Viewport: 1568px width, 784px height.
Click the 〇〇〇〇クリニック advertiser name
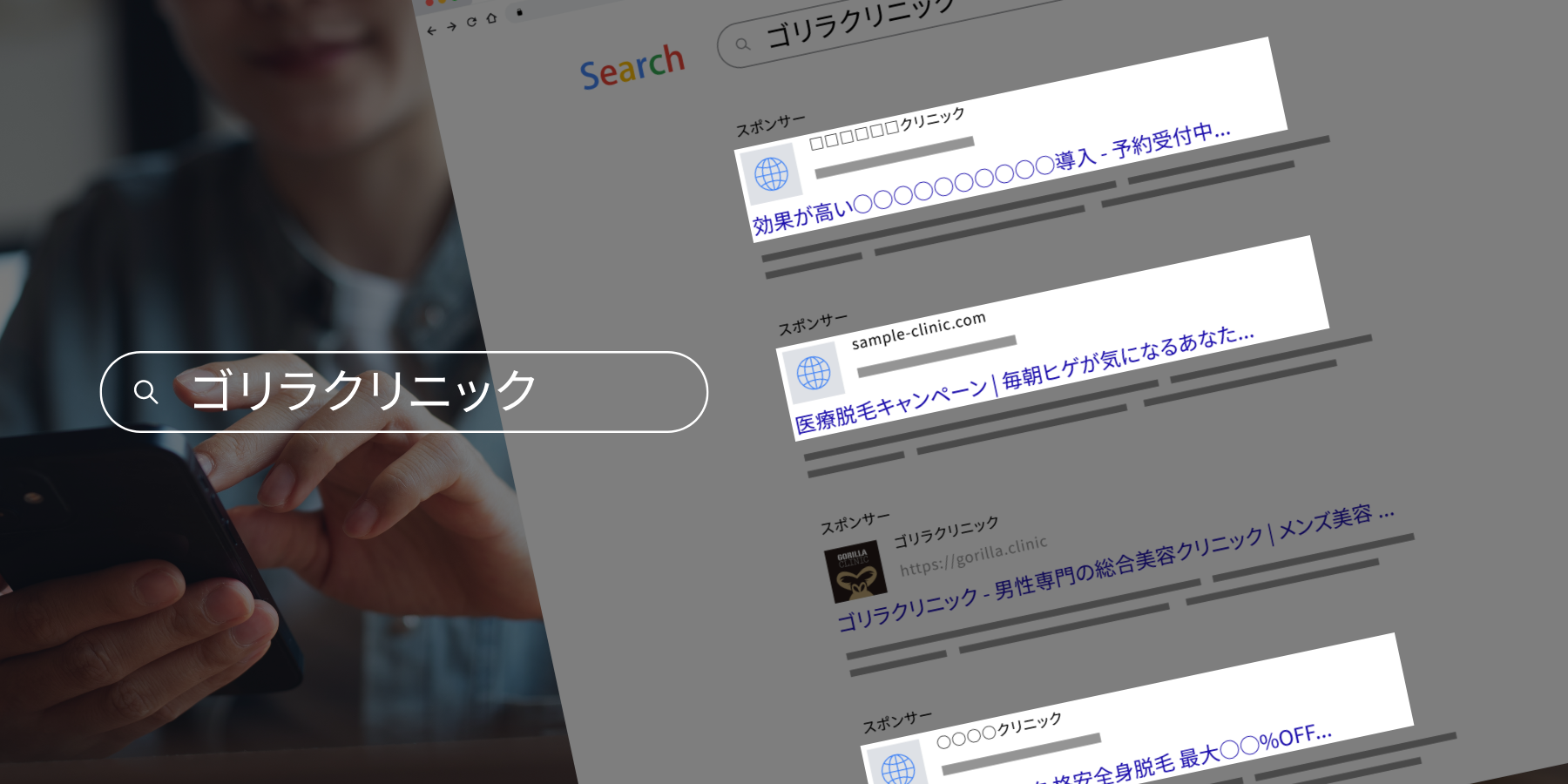click(x=999, y=730)
